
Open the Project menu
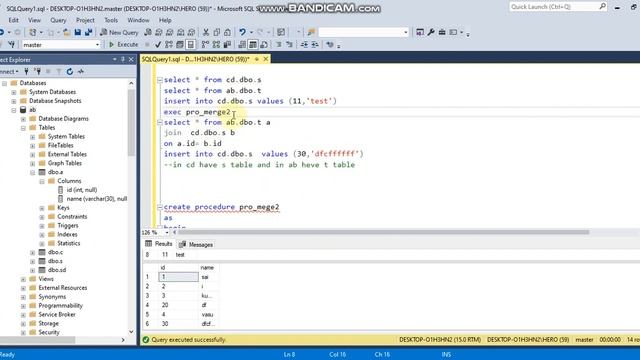85,20
